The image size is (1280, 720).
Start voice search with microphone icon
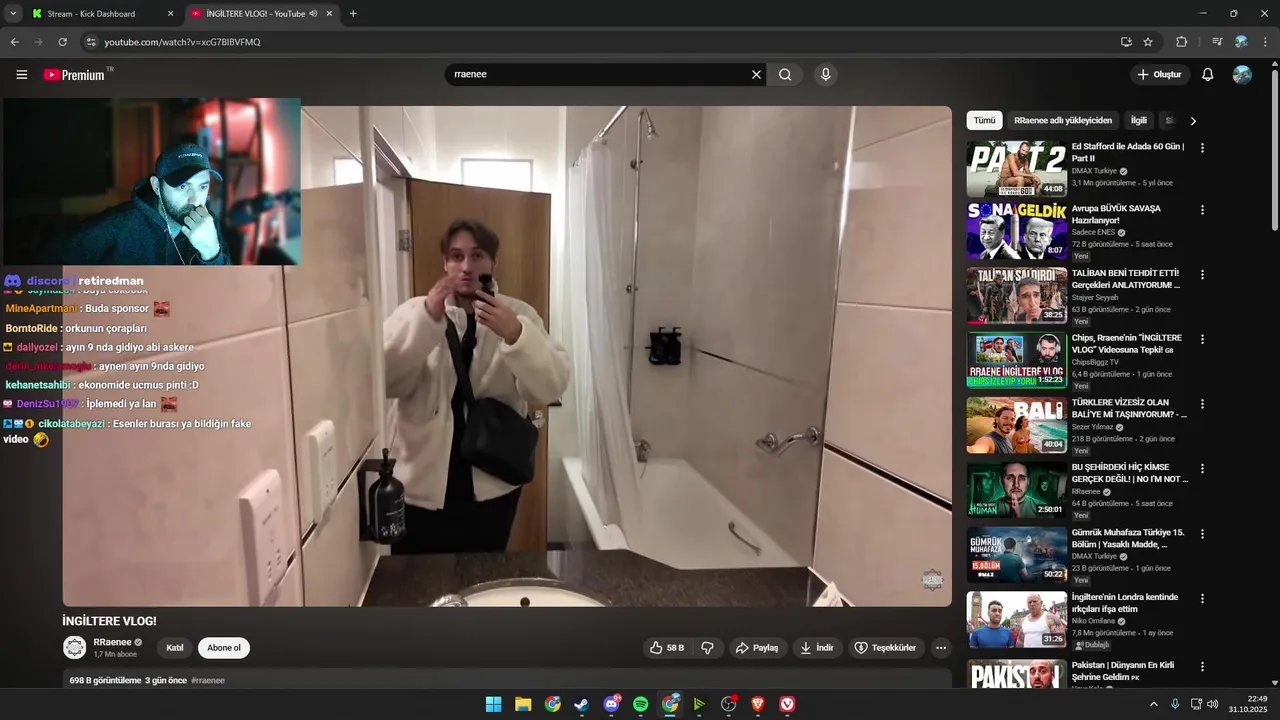(x=825, y=74)
